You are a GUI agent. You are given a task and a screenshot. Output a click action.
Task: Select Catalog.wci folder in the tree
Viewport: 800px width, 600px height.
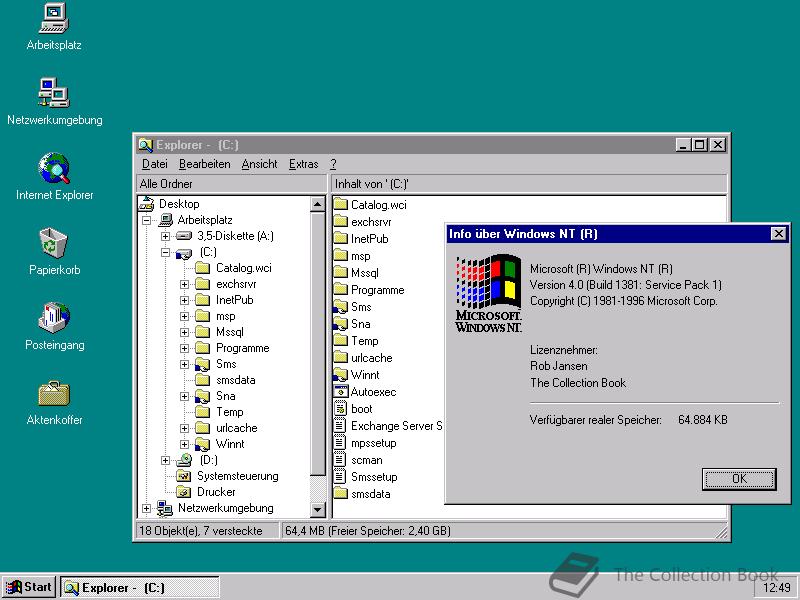pos(243,268)
